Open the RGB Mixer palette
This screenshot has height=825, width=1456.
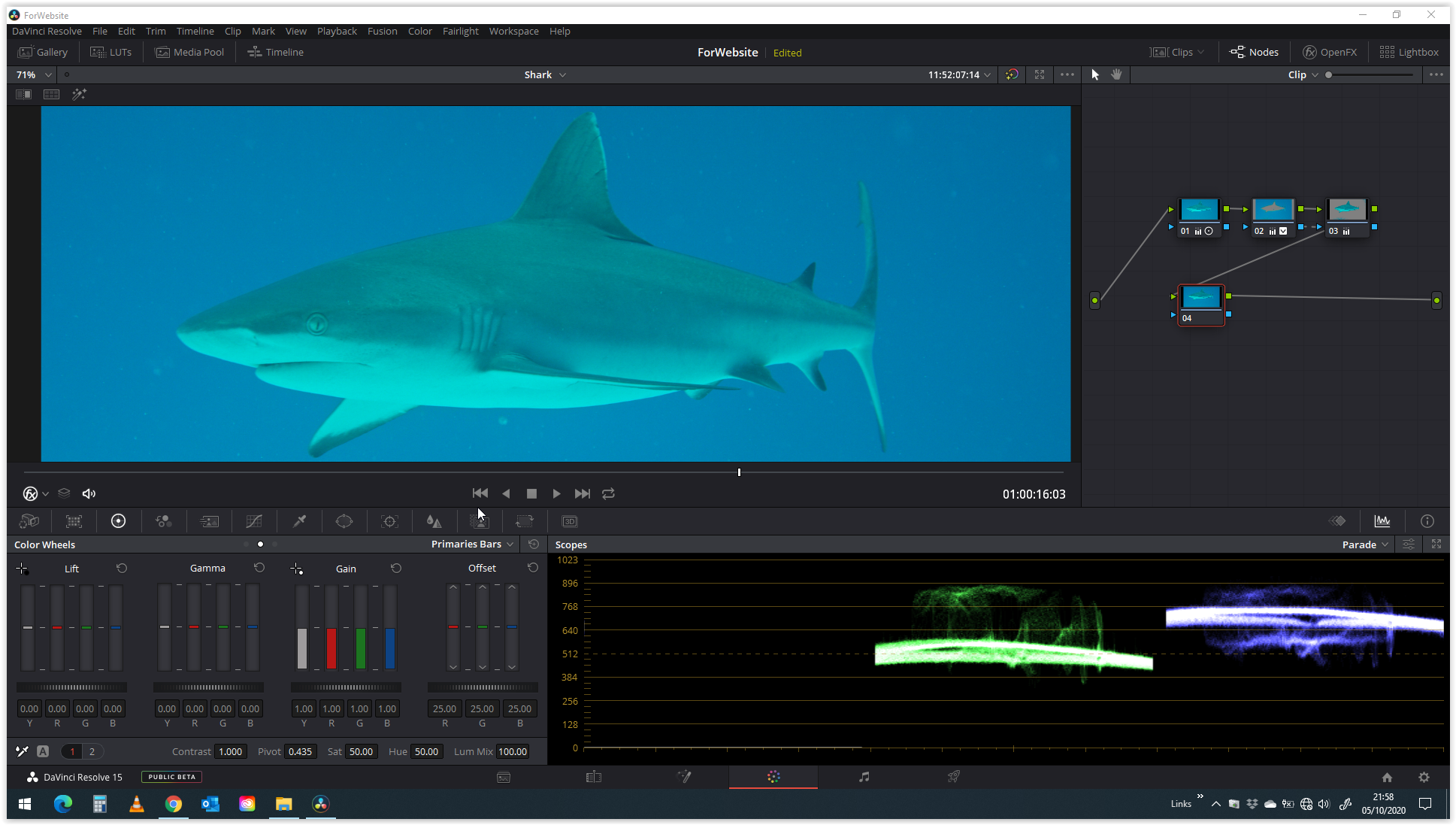tap(164, 521)
